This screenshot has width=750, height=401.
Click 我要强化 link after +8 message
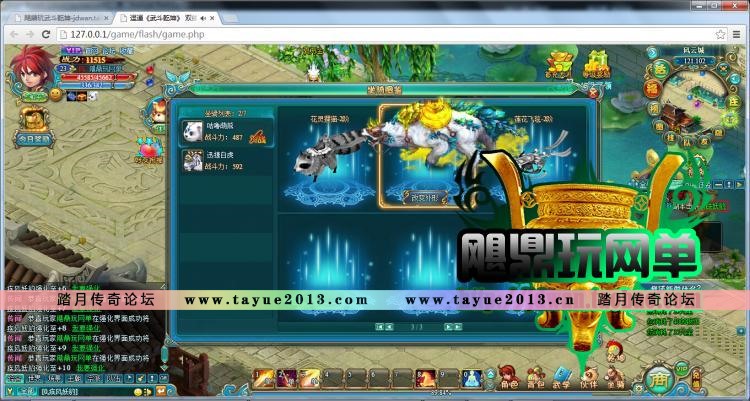pos(86,328)
